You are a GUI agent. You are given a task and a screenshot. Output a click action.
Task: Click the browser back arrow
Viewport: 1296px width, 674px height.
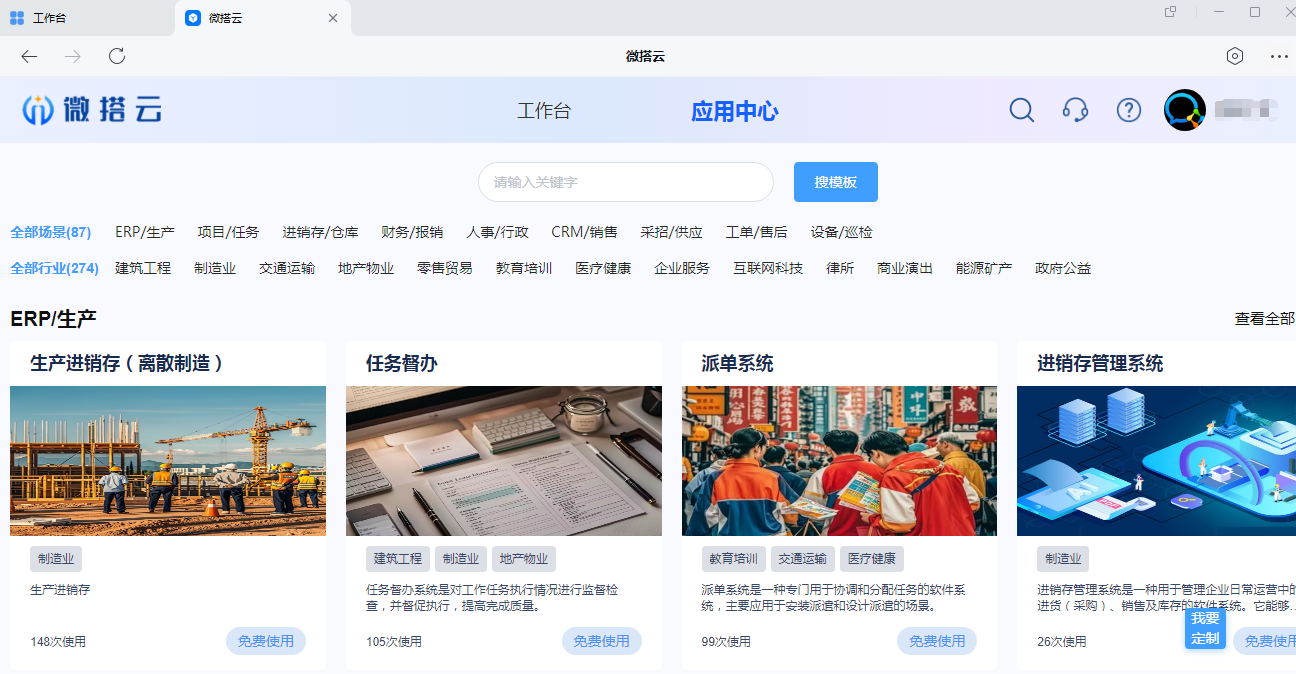coord(29,56)
